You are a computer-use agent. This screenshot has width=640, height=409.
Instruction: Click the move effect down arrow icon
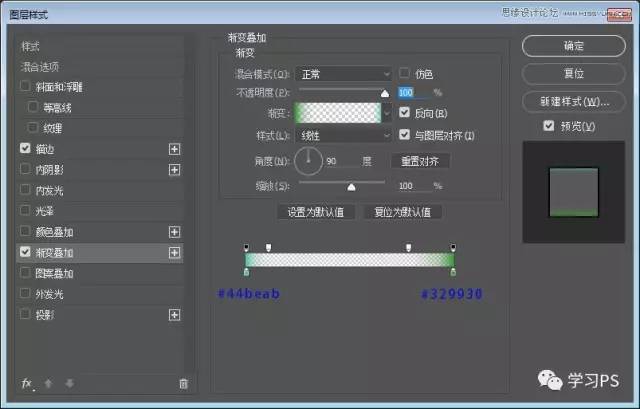click(68, 383)
